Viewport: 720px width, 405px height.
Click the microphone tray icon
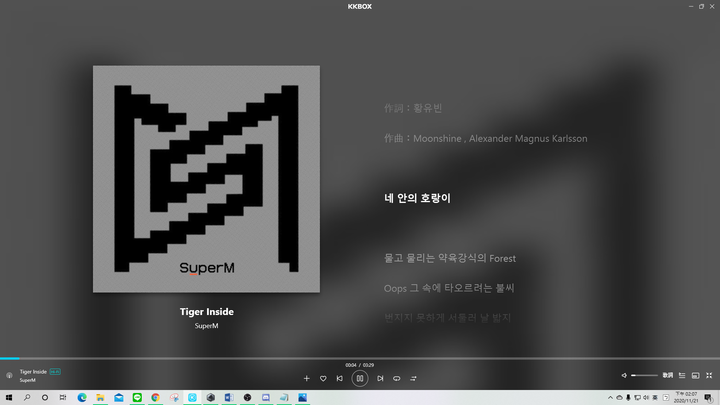[628, 398]
